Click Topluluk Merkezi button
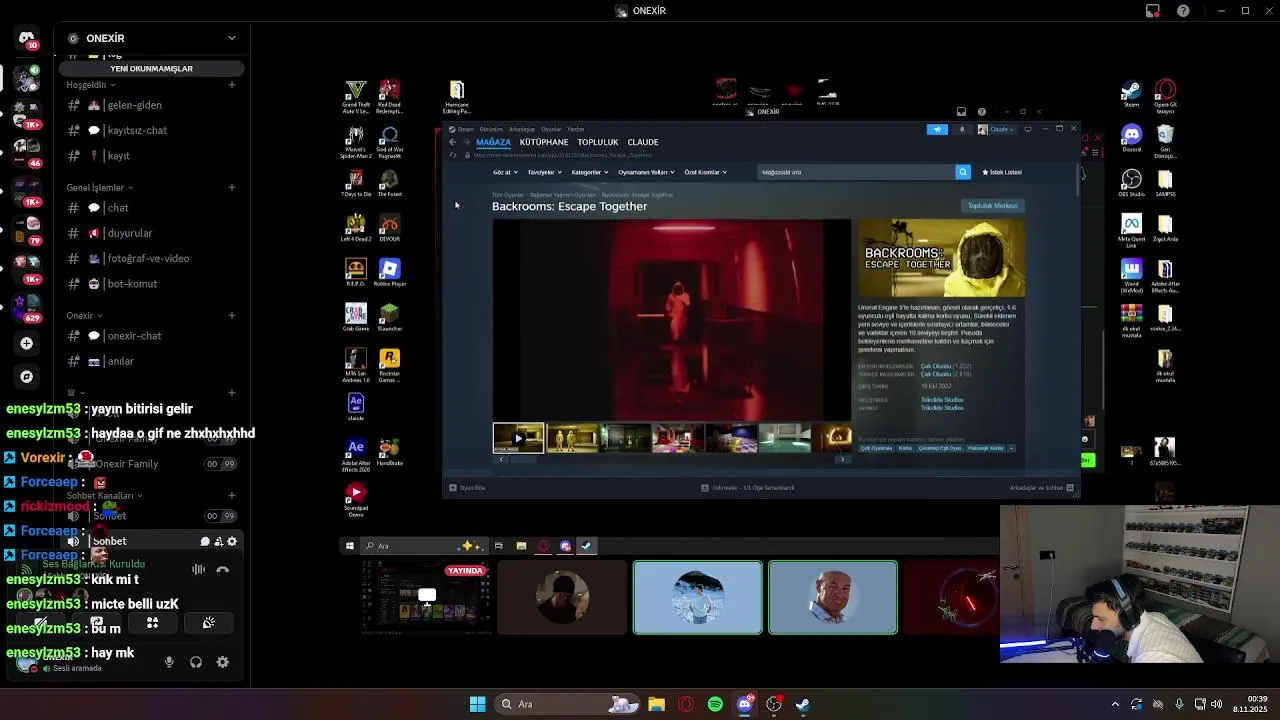The height and width of the screenshot is (720, 1280). pos(993,206)
